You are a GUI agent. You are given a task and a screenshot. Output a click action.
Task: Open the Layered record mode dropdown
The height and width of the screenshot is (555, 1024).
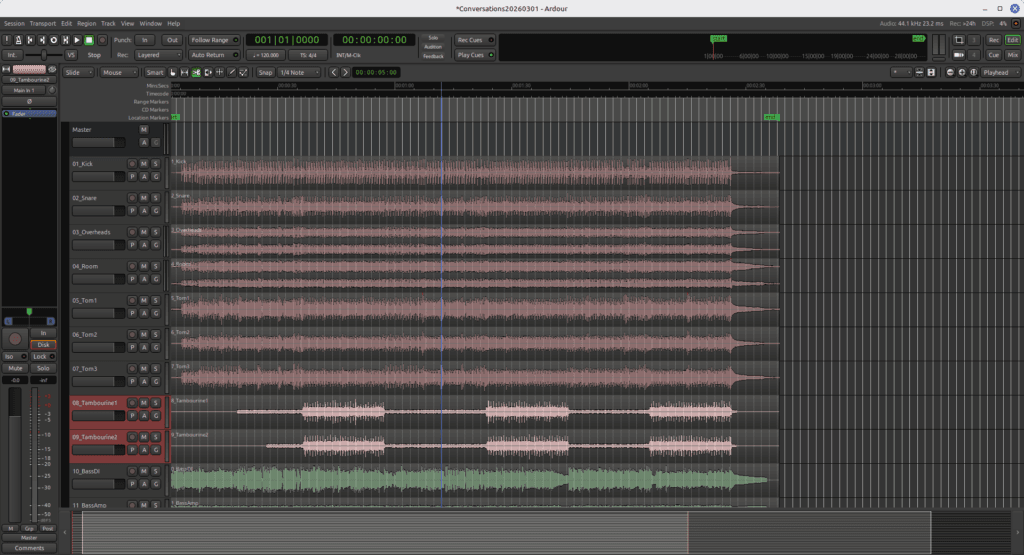(x=158, y=55)
